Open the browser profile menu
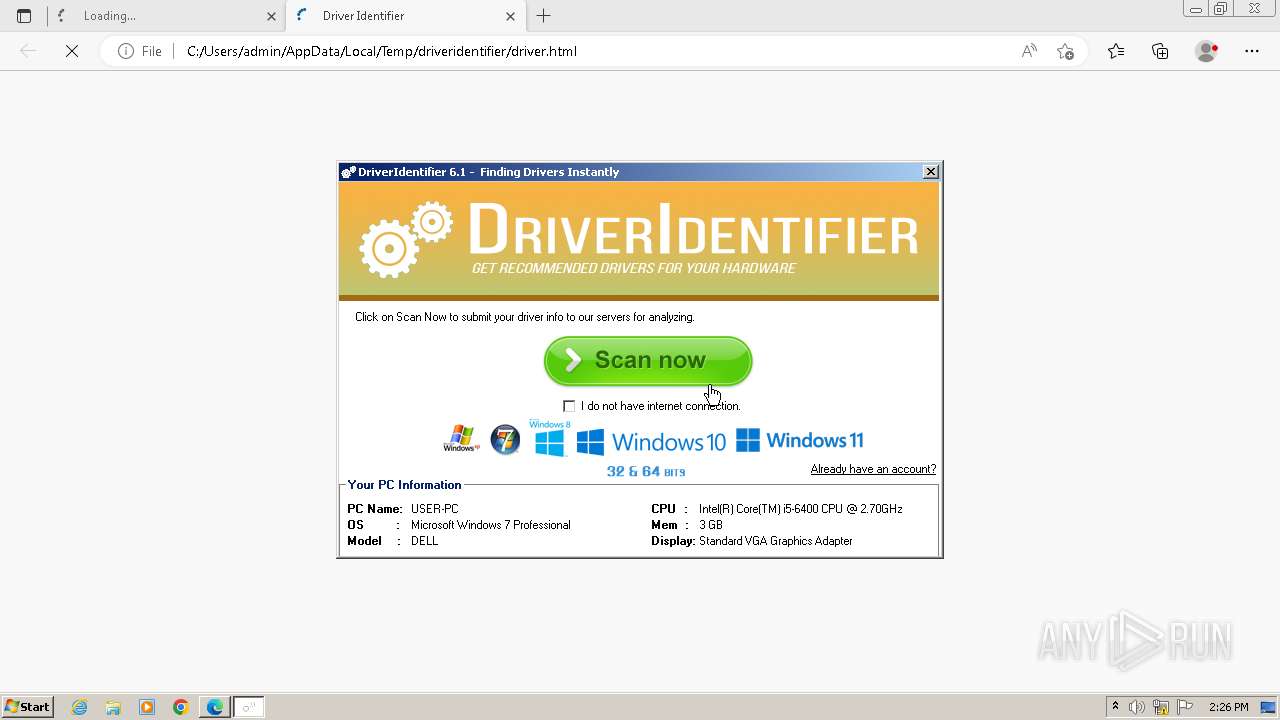The width and height of the screenshot is (1280, 720). tap(1206, 51)
